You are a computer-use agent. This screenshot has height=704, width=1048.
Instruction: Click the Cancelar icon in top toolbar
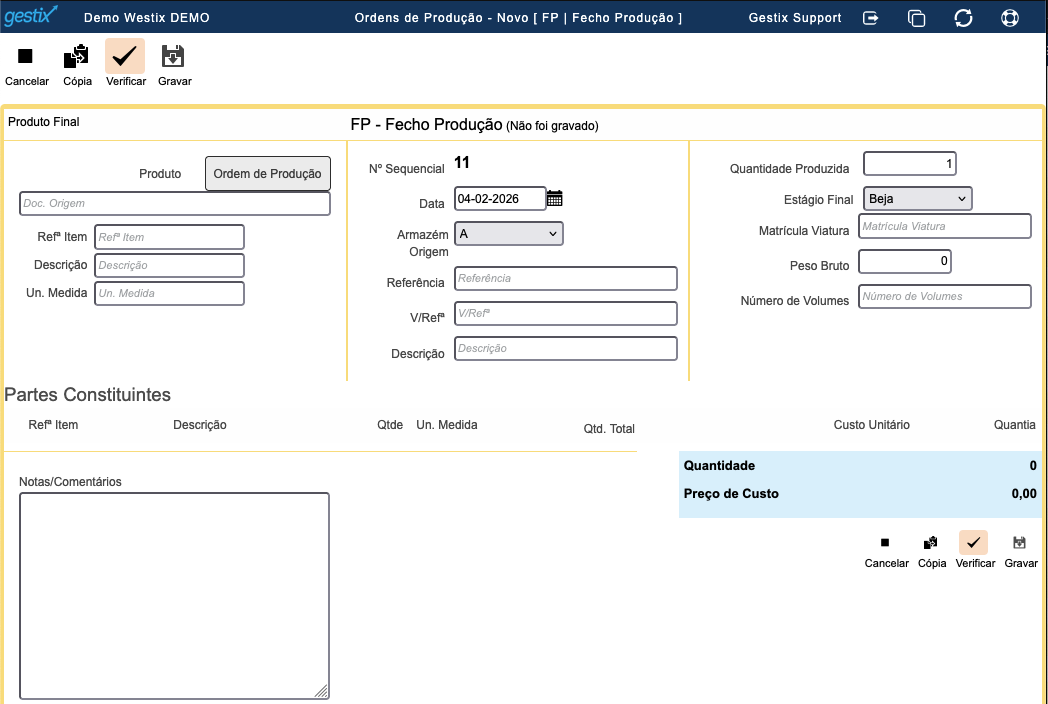coord(26,57)
